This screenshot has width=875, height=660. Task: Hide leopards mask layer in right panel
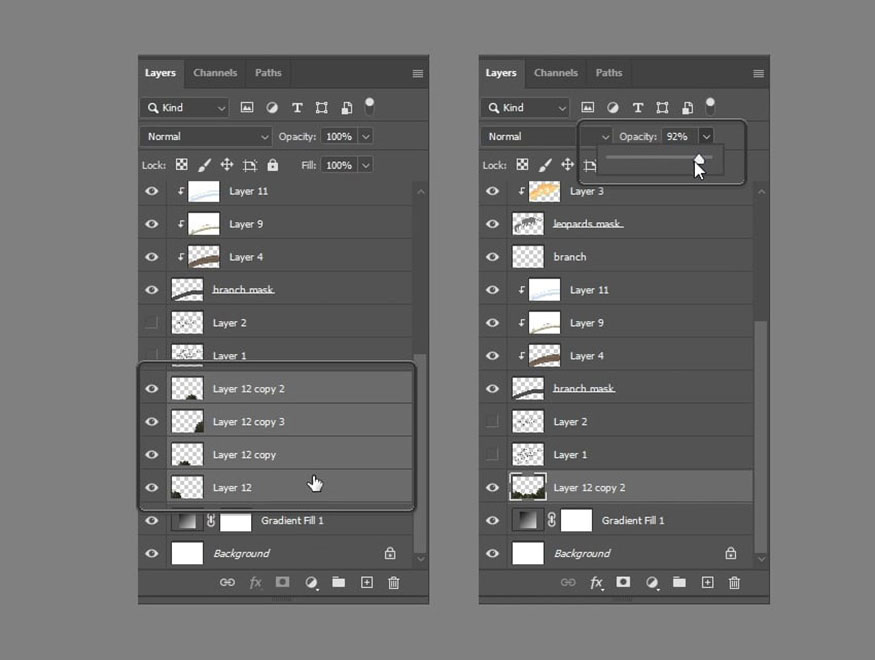pos(492,224)
